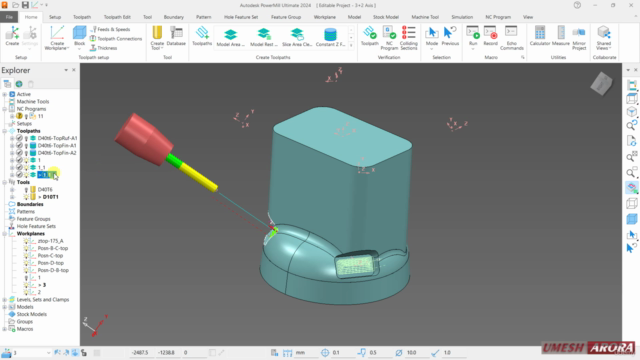Image resolution: width=640 pixels, height=360 pixels.
Task: Click the help question mark icon
Action: pyautogui.click(x=577, y=5)
